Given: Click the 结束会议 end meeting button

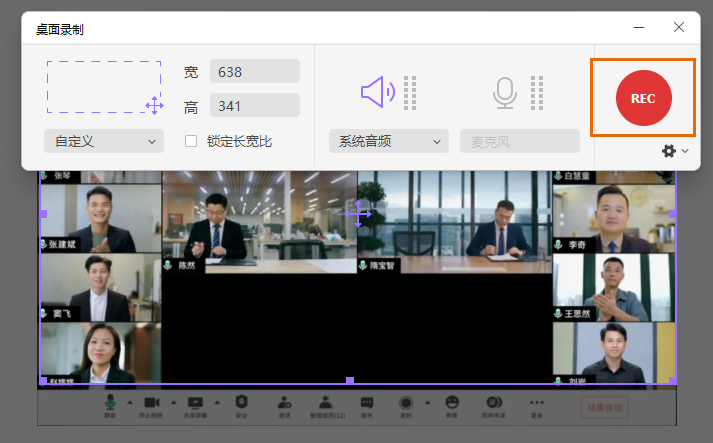Looking at the screenshot, I should tap(605, 407).
